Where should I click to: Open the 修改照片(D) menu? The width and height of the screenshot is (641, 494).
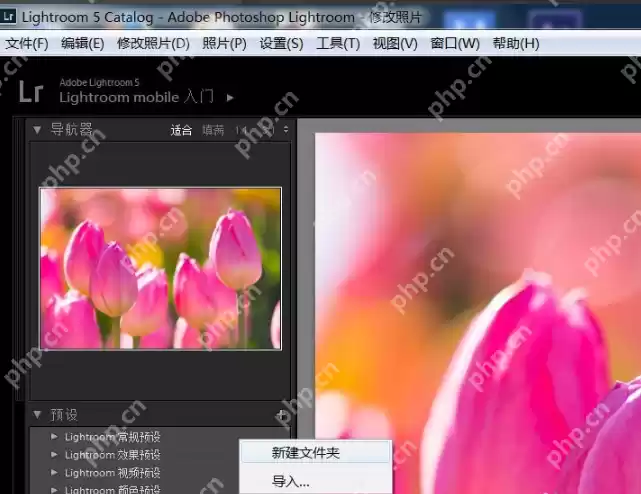pos(153,43)
